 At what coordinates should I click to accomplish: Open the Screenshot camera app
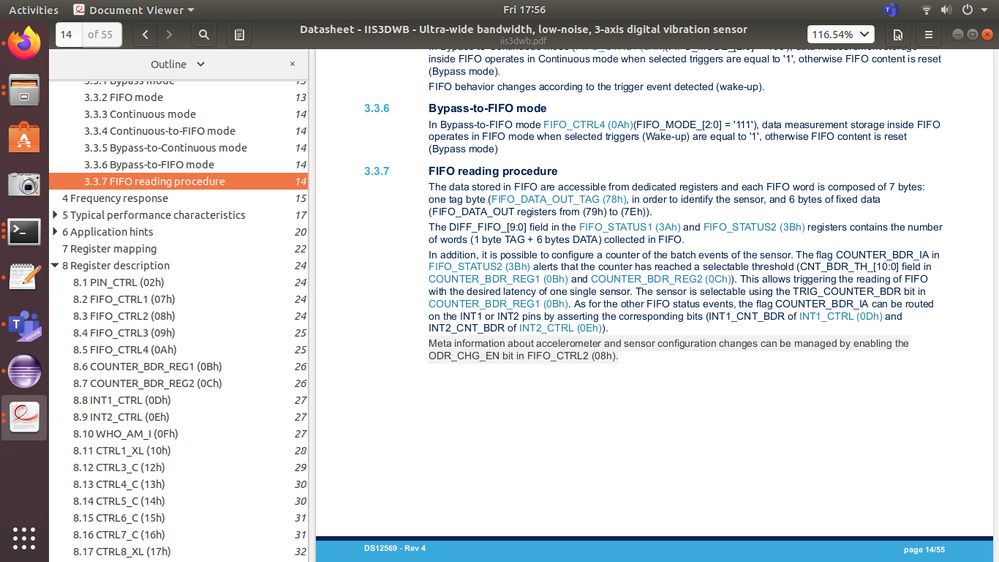pyautogui.click(x=24, y=185)
